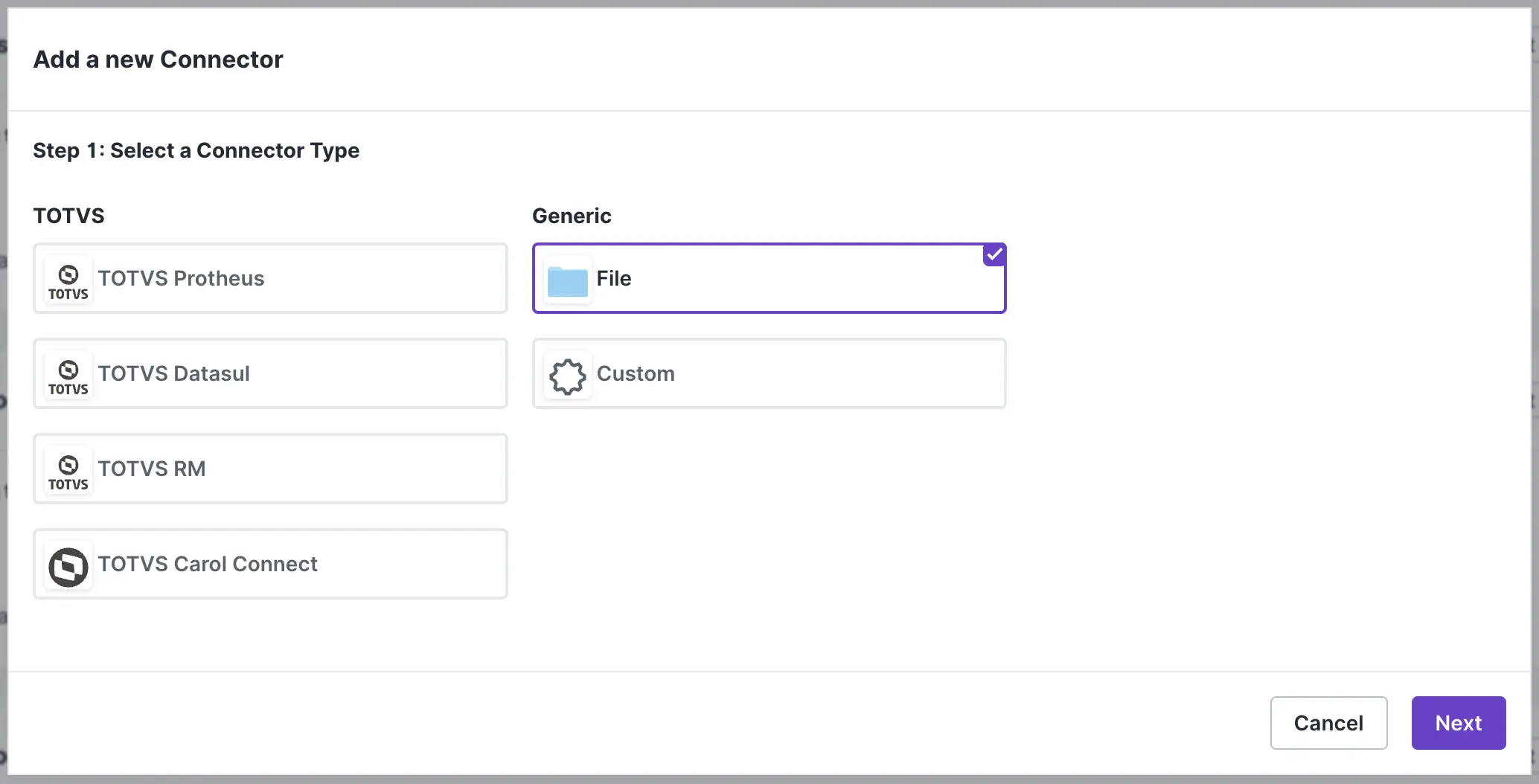Click the TOTVS RM logo icon
The height and width of the screenshot is (784, 1539).
point(68,469)
